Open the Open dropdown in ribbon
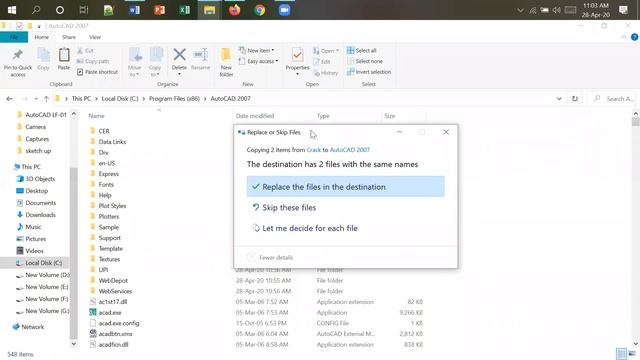 click(x=326, y=51)
